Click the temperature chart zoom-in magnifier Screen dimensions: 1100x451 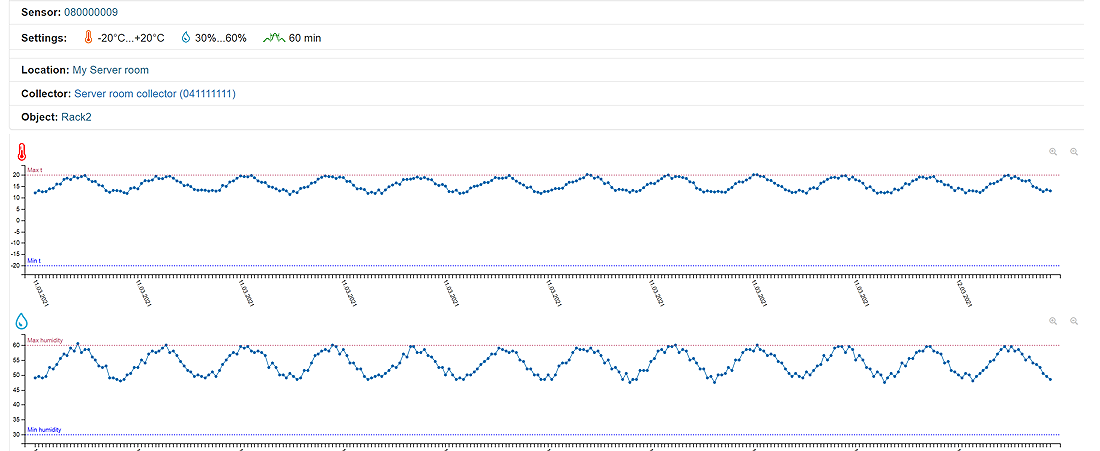pos(1053,152)
